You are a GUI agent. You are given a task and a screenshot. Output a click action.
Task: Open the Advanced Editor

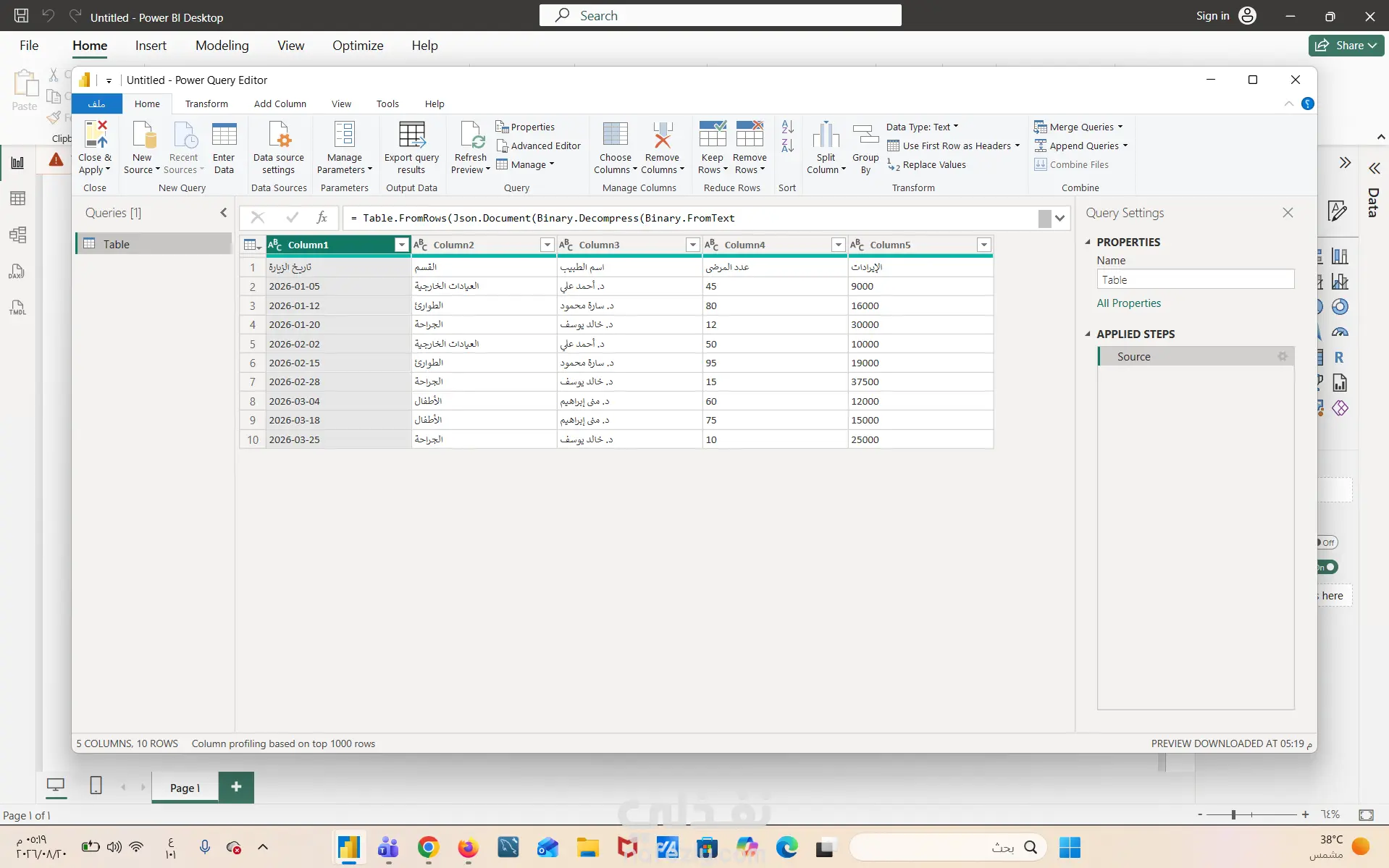pyautogui.click(x=539, y=146)
